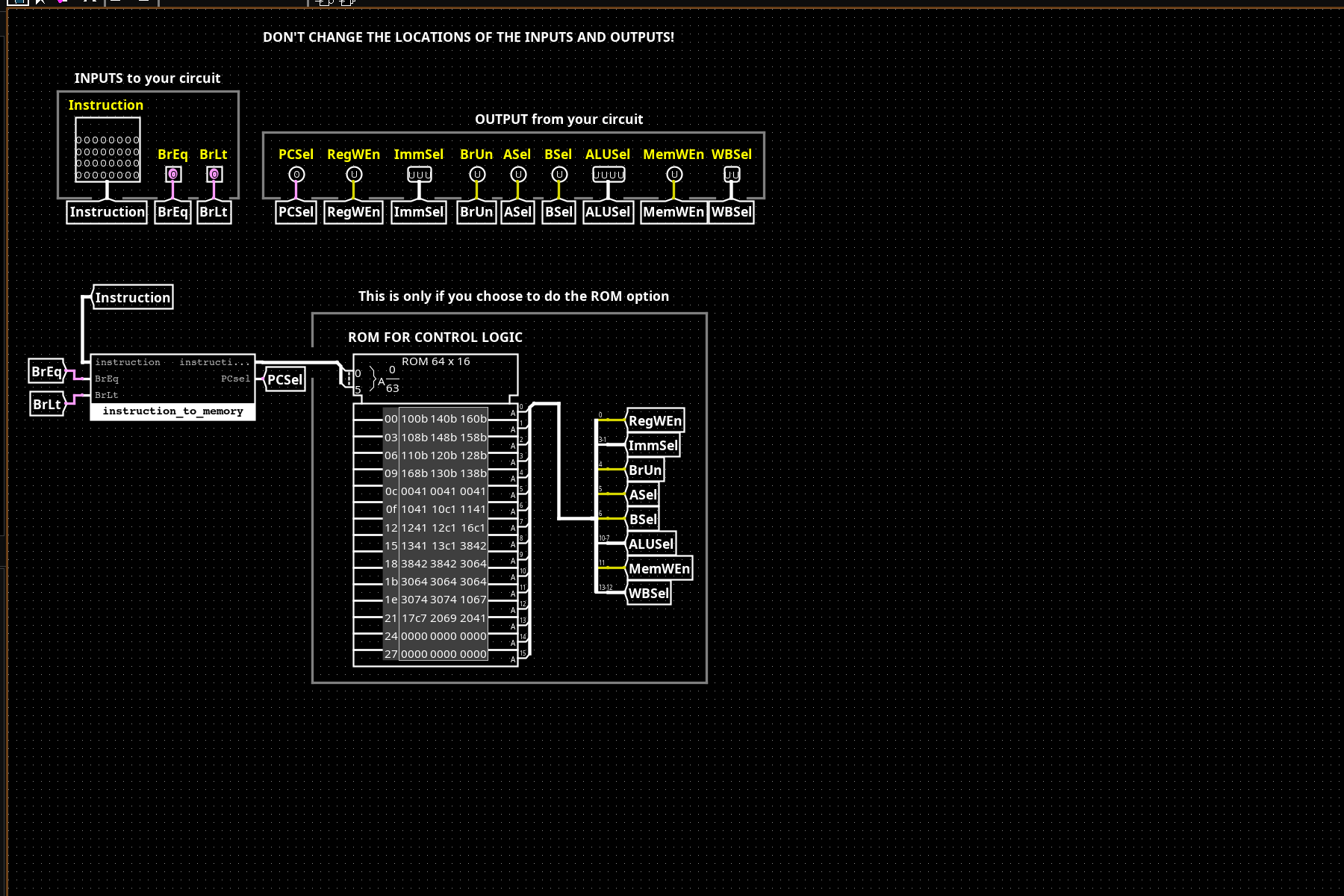Click the 32-bit Instruction input pin grid
Screen dimensions: 1344x896
pos(108,150)
